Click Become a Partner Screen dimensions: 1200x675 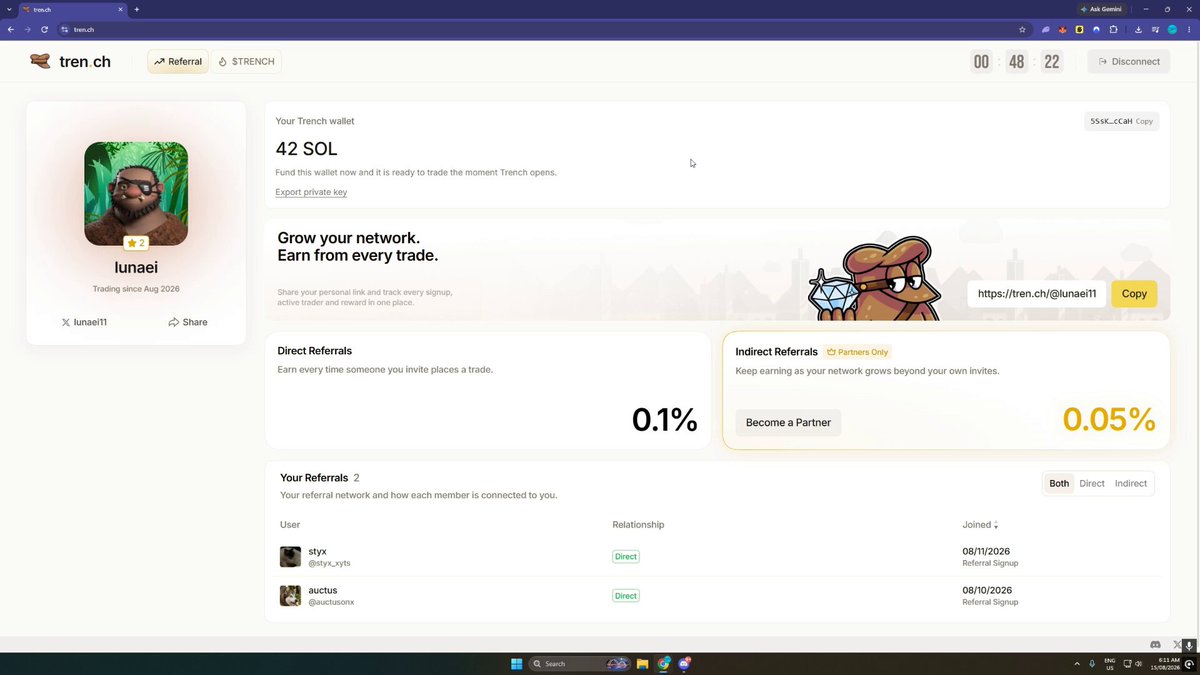[788, 422]
